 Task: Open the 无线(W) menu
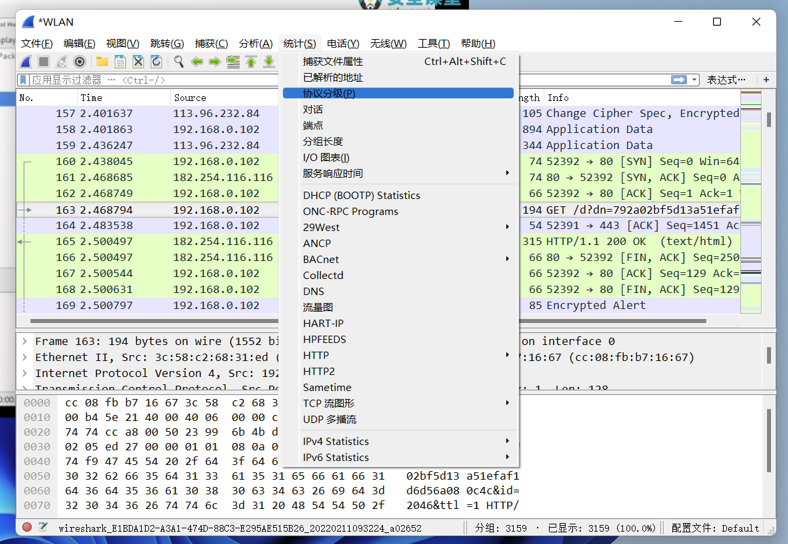point(388,44)
